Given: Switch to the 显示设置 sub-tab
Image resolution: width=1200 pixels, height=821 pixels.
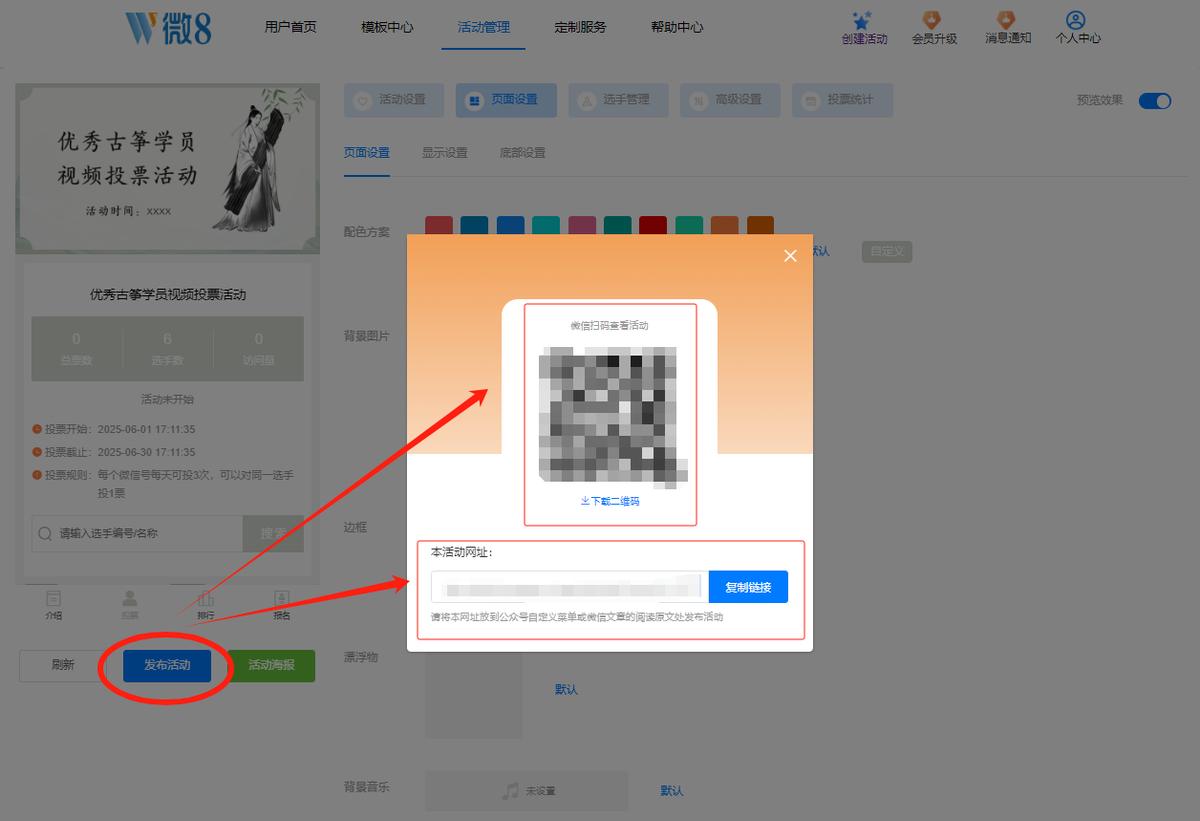Looking at the screenshot, I should click(x=444, y=153).
